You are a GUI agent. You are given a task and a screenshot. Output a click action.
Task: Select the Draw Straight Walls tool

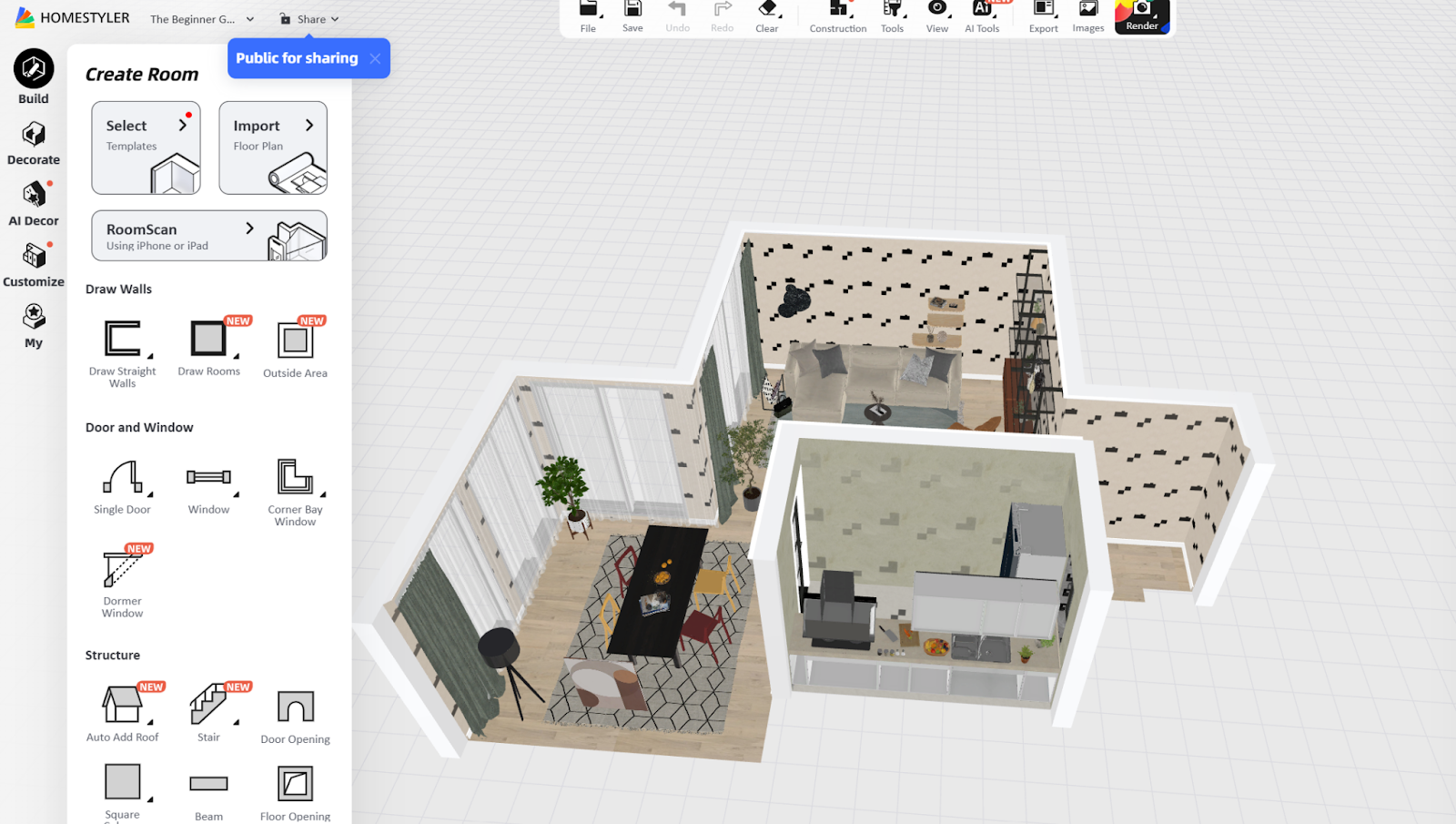[x=123, y=353]
